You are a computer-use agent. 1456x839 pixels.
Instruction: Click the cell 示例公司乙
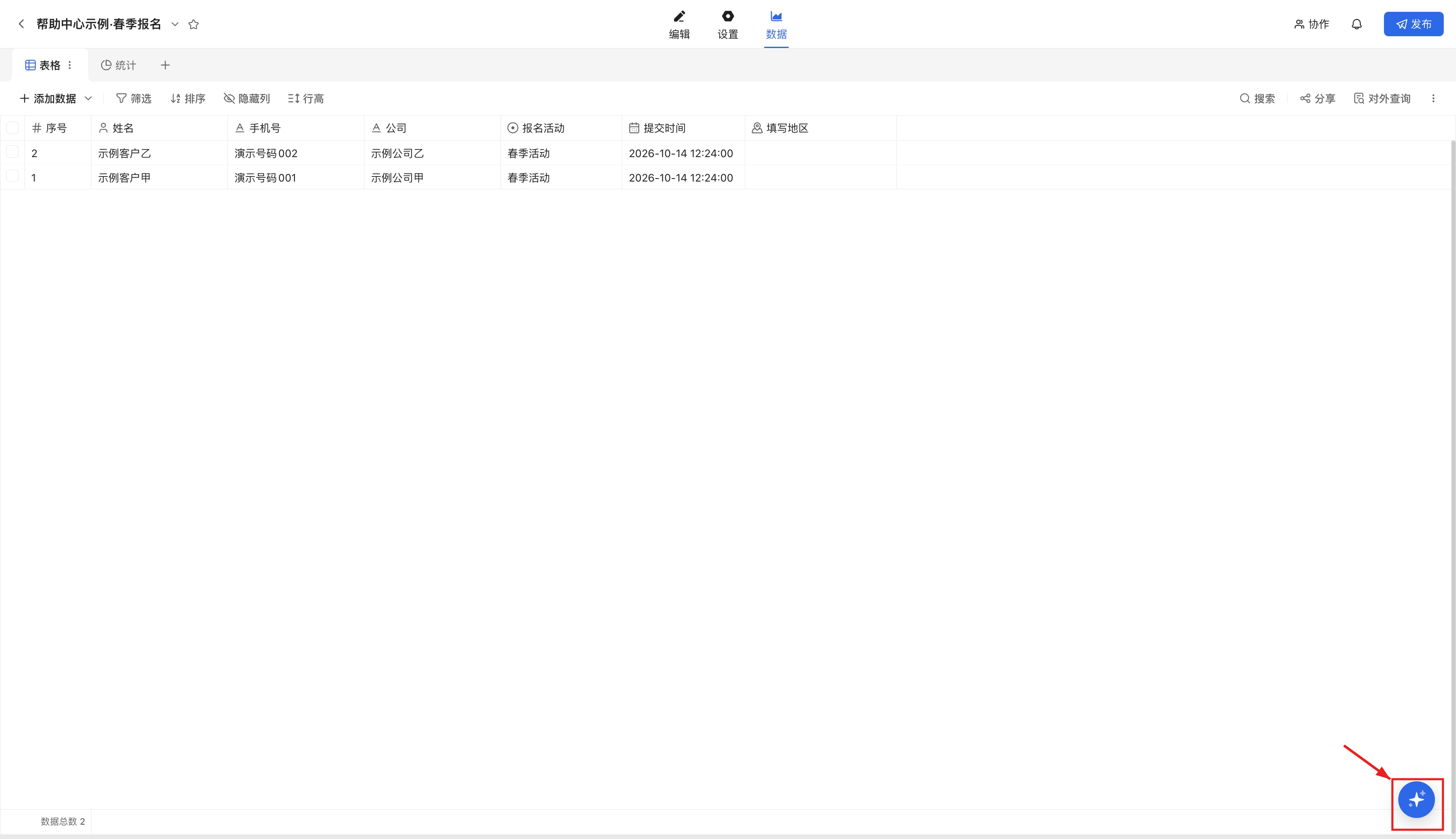click(x=432, y=153)
